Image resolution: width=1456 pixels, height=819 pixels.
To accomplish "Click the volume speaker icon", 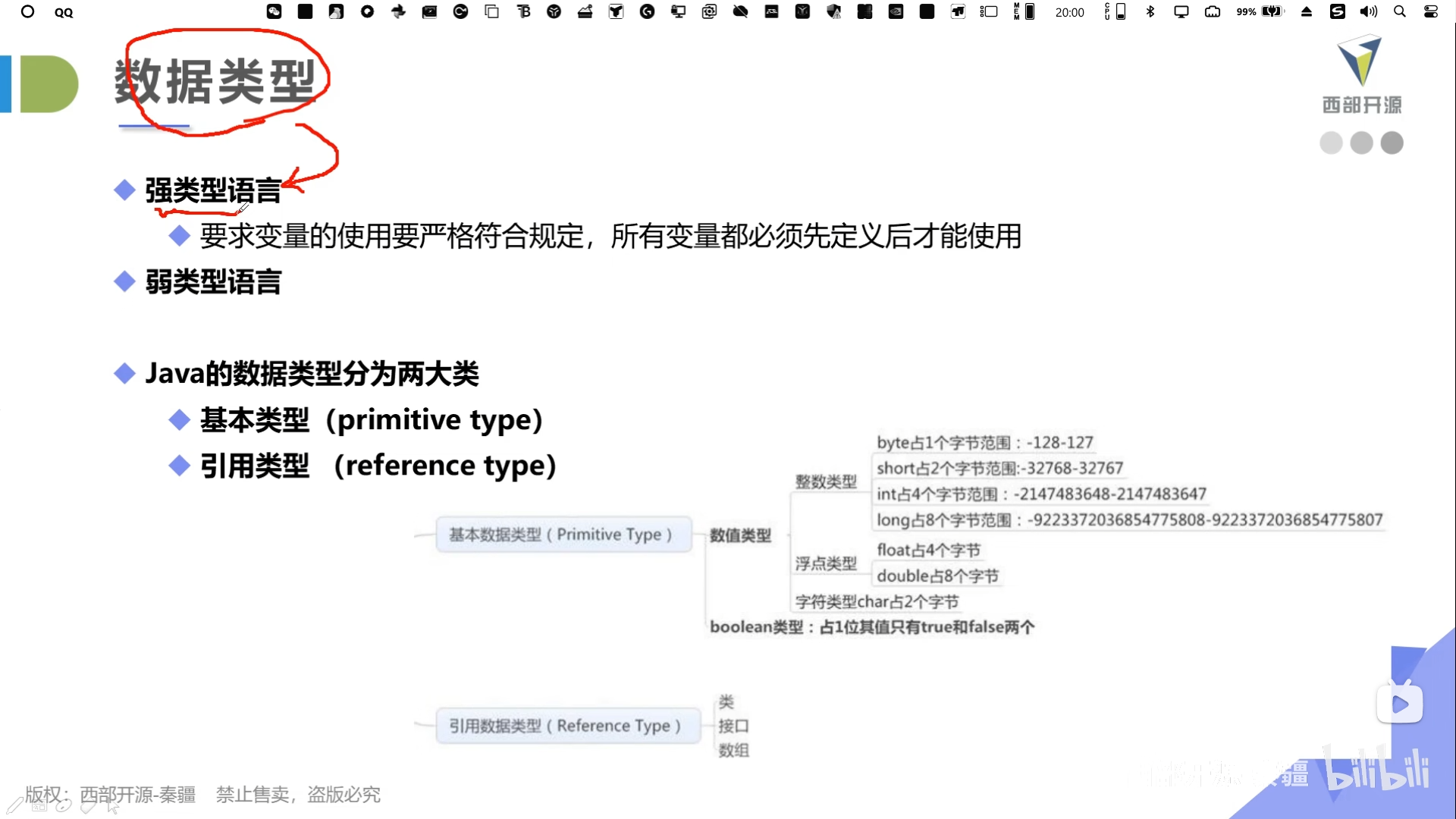I will [x=1368, y=11].
